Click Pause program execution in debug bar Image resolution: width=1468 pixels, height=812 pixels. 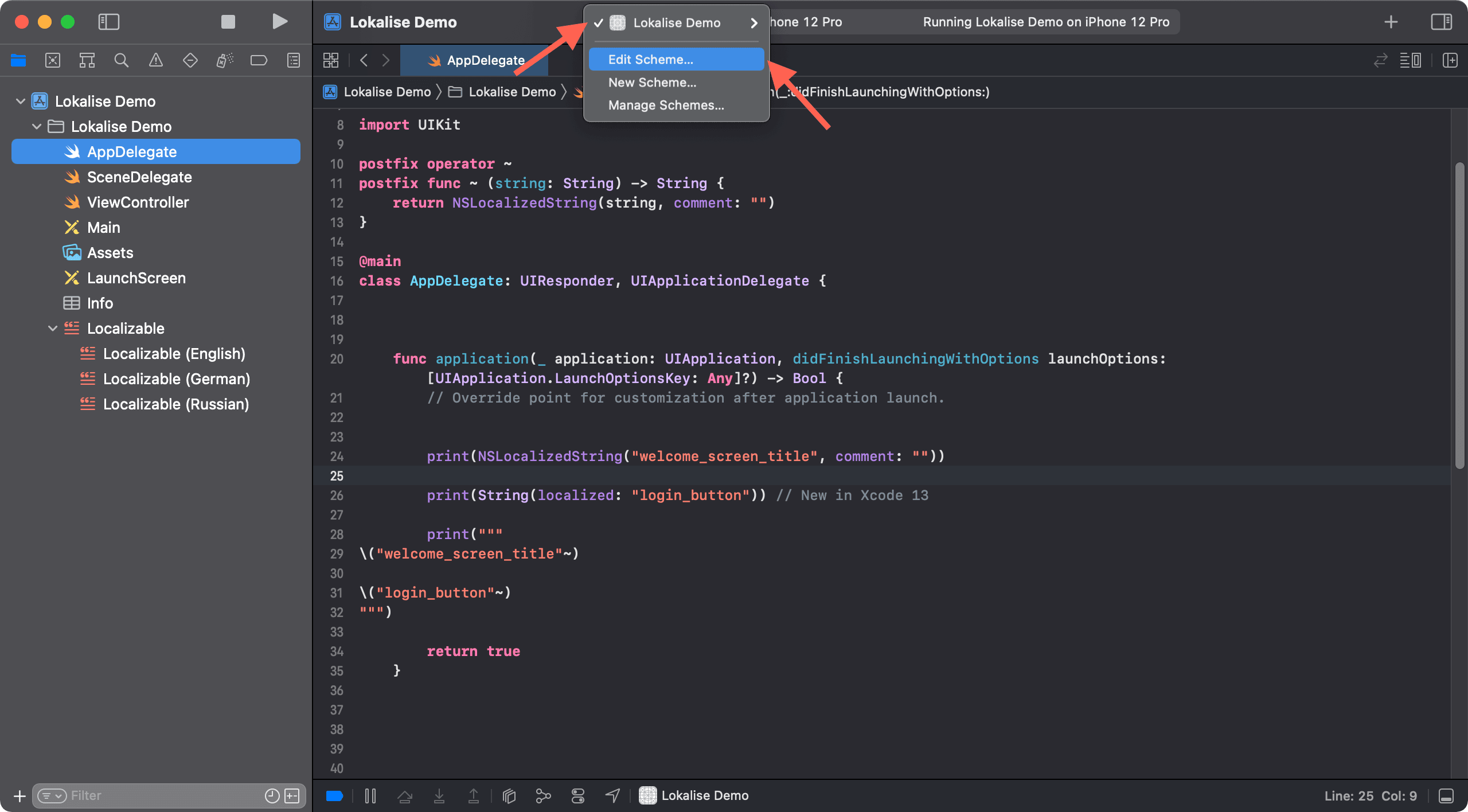point(370,795)
